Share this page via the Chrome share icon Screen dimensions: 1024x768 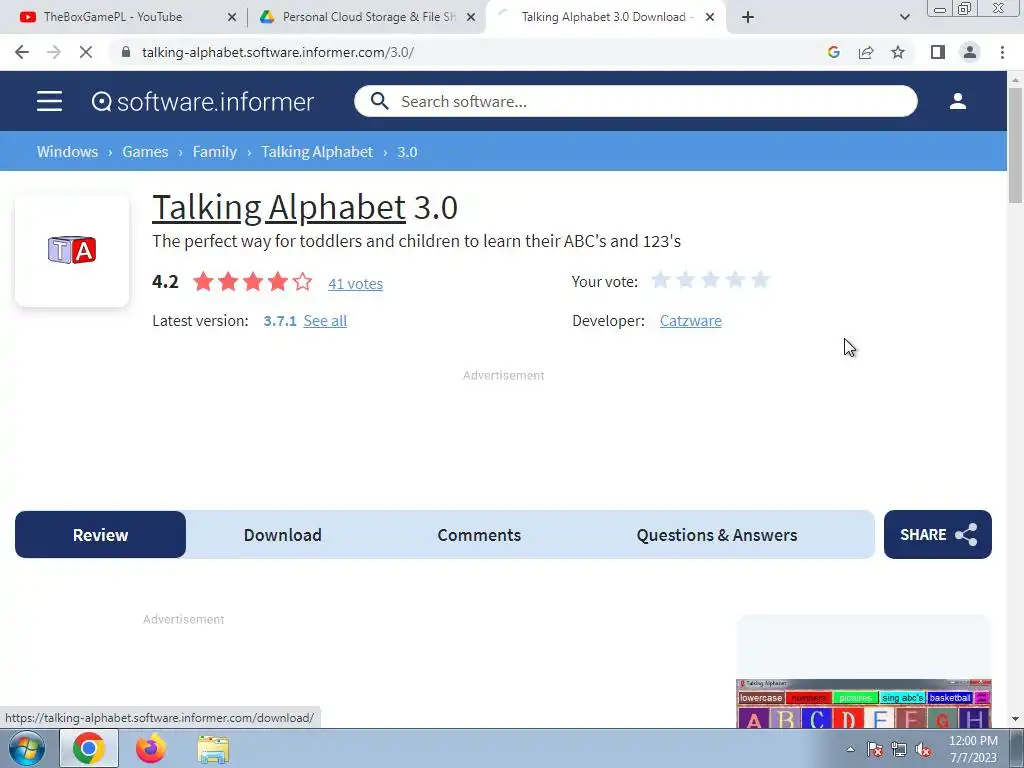point(866,52)
